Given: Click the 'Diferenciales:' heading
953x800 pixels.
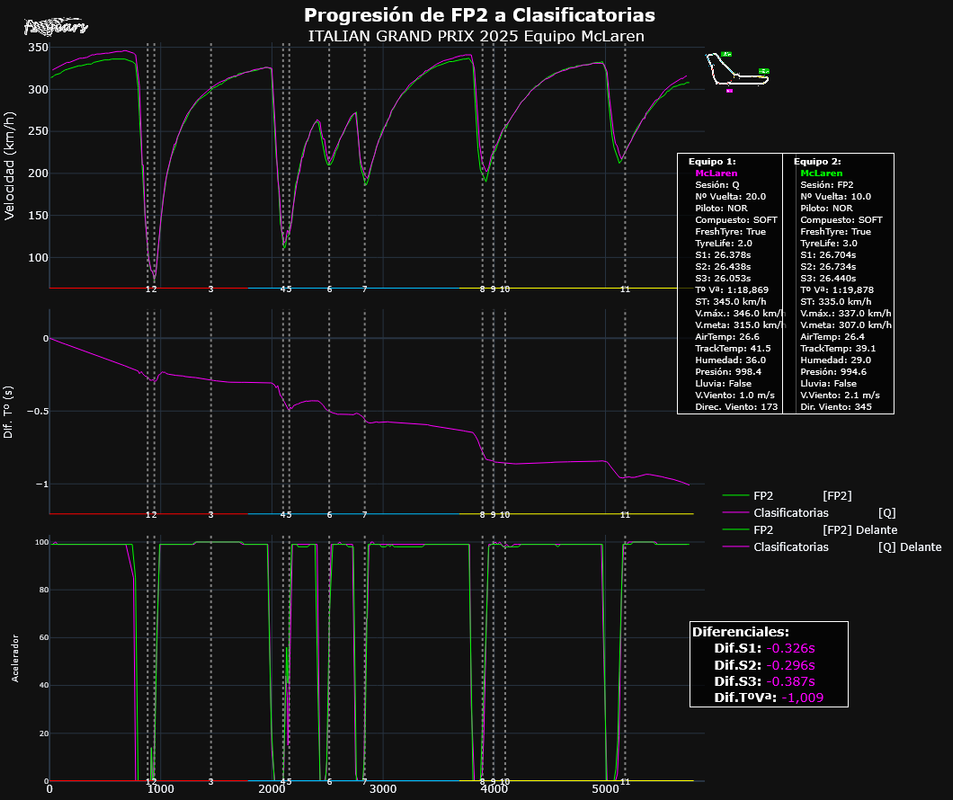Looking at the screenshot, I should click(740, 632).
